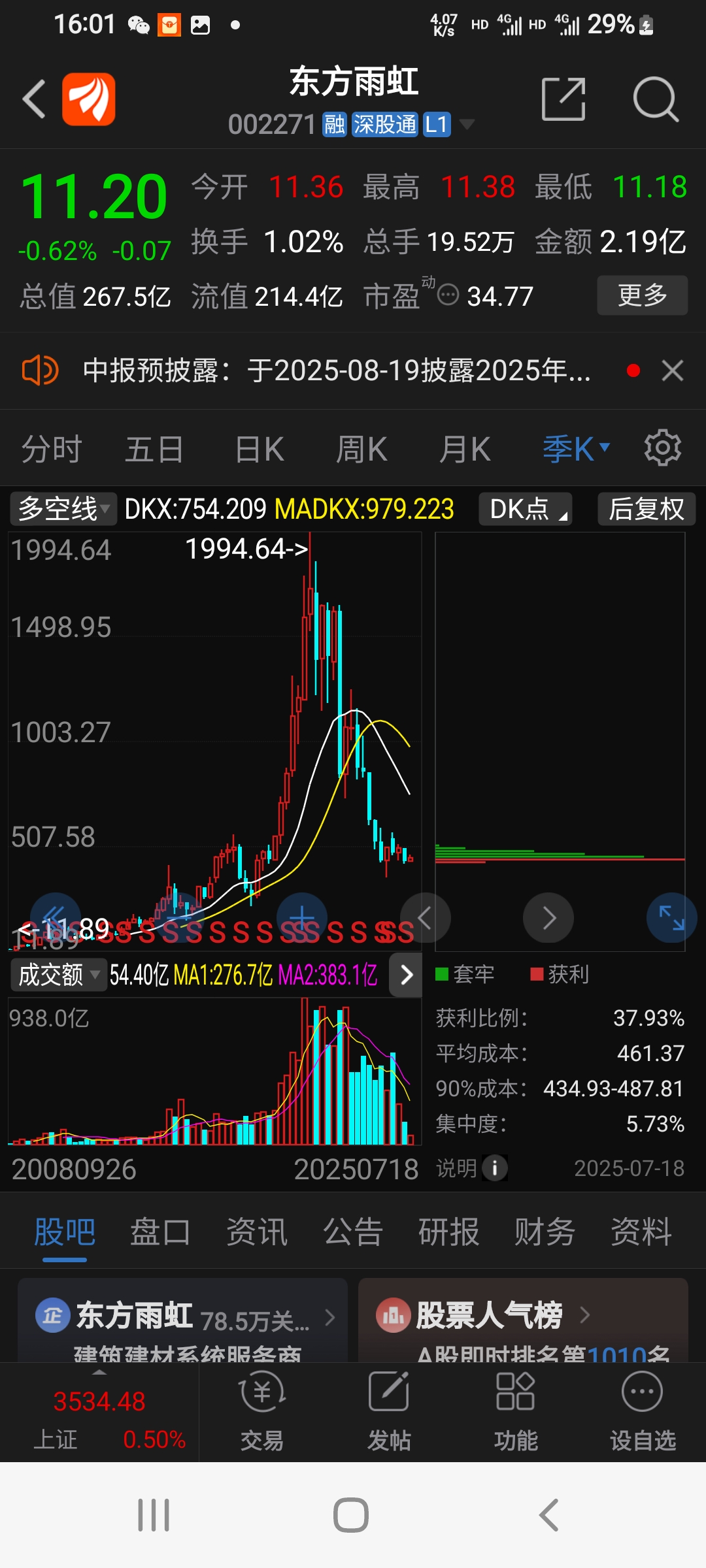Tap the P/E info bubble icon

448,295
